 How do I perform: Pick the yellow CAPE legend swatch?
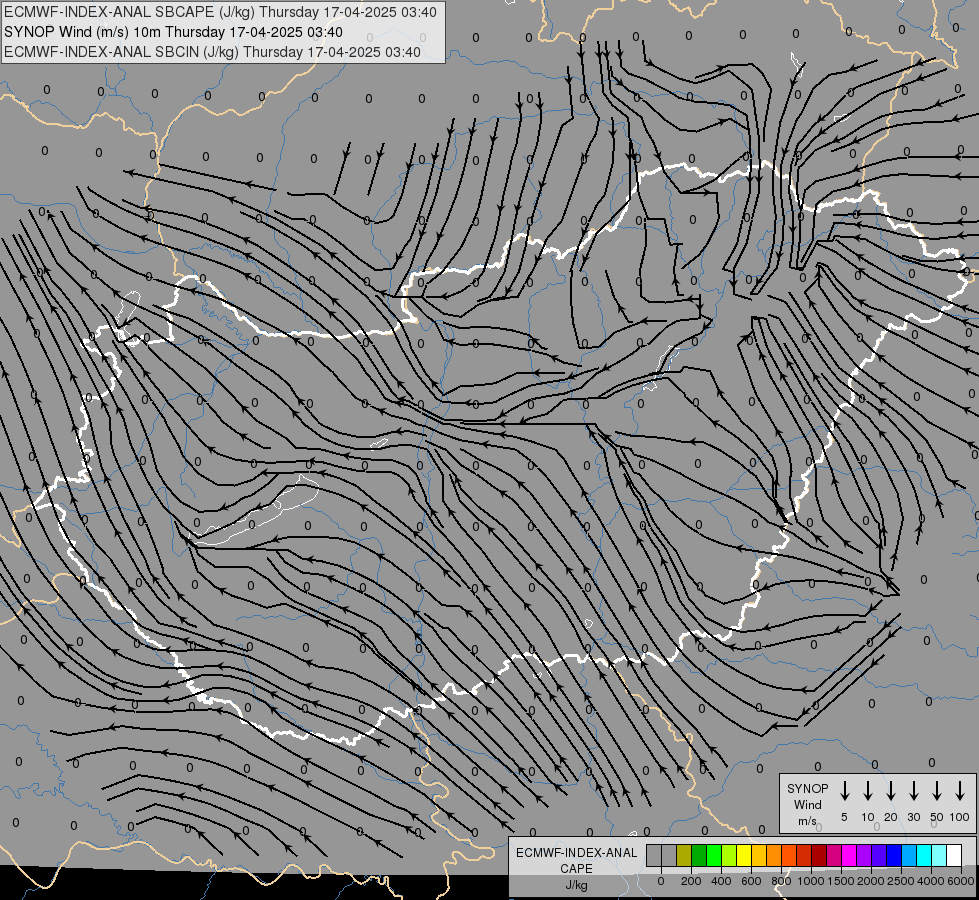(744, 855)
